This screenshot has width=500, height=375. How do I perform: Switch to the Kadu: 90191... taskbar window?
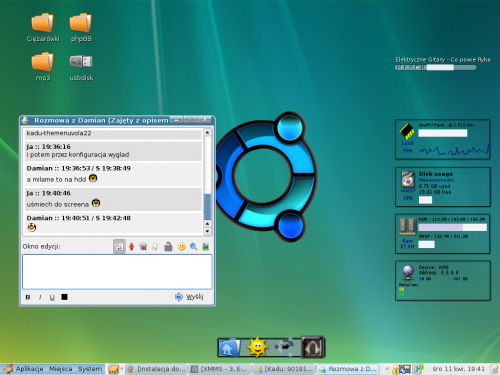[x=284, y=369]
